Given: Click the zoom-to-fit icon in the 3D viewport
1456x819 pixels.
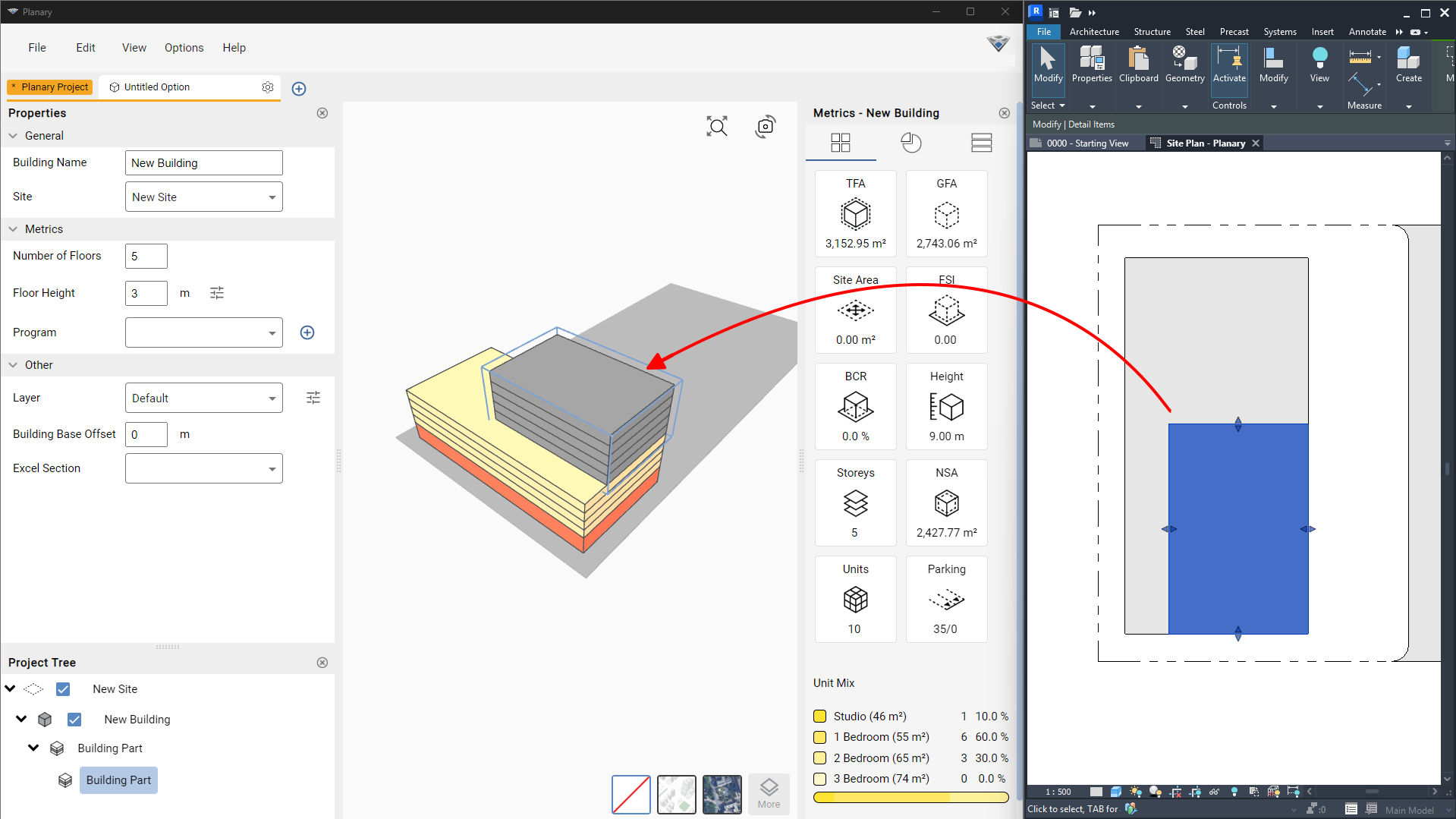Looking at the screenshot, I should pos(716,126).
